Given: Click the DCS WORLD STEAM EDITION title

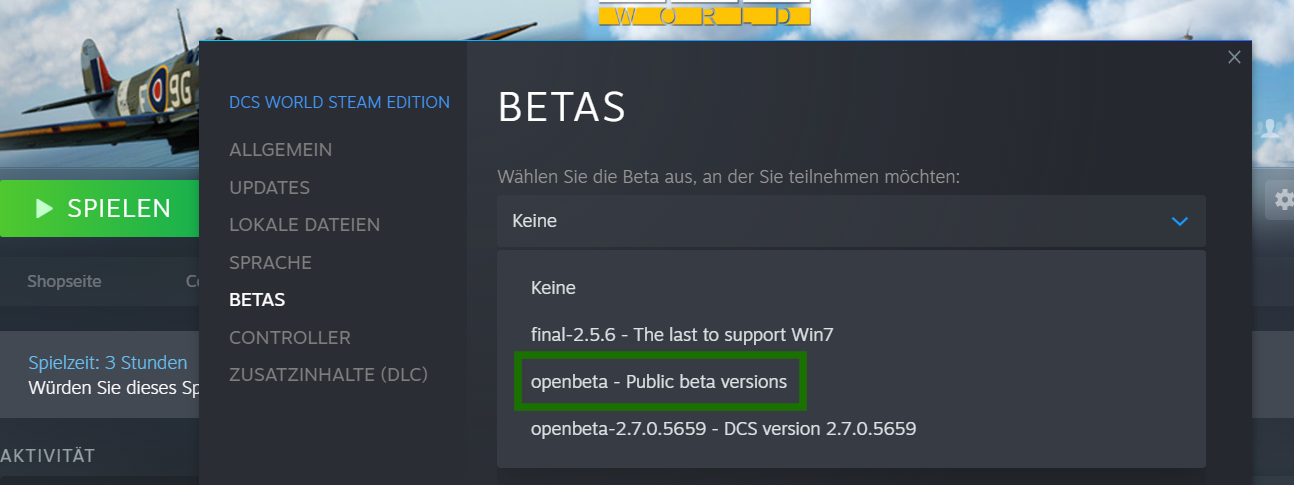Looking at the screenshot, I should 339,102.
